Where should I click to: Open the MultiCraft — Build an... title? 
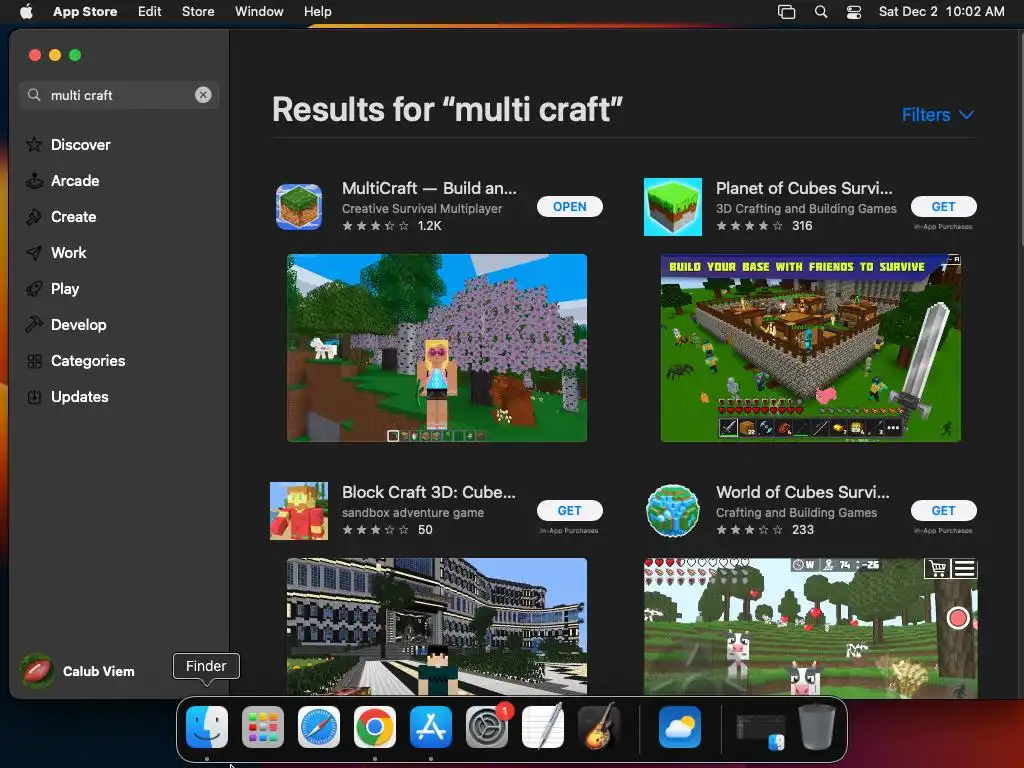click(429, 188)
